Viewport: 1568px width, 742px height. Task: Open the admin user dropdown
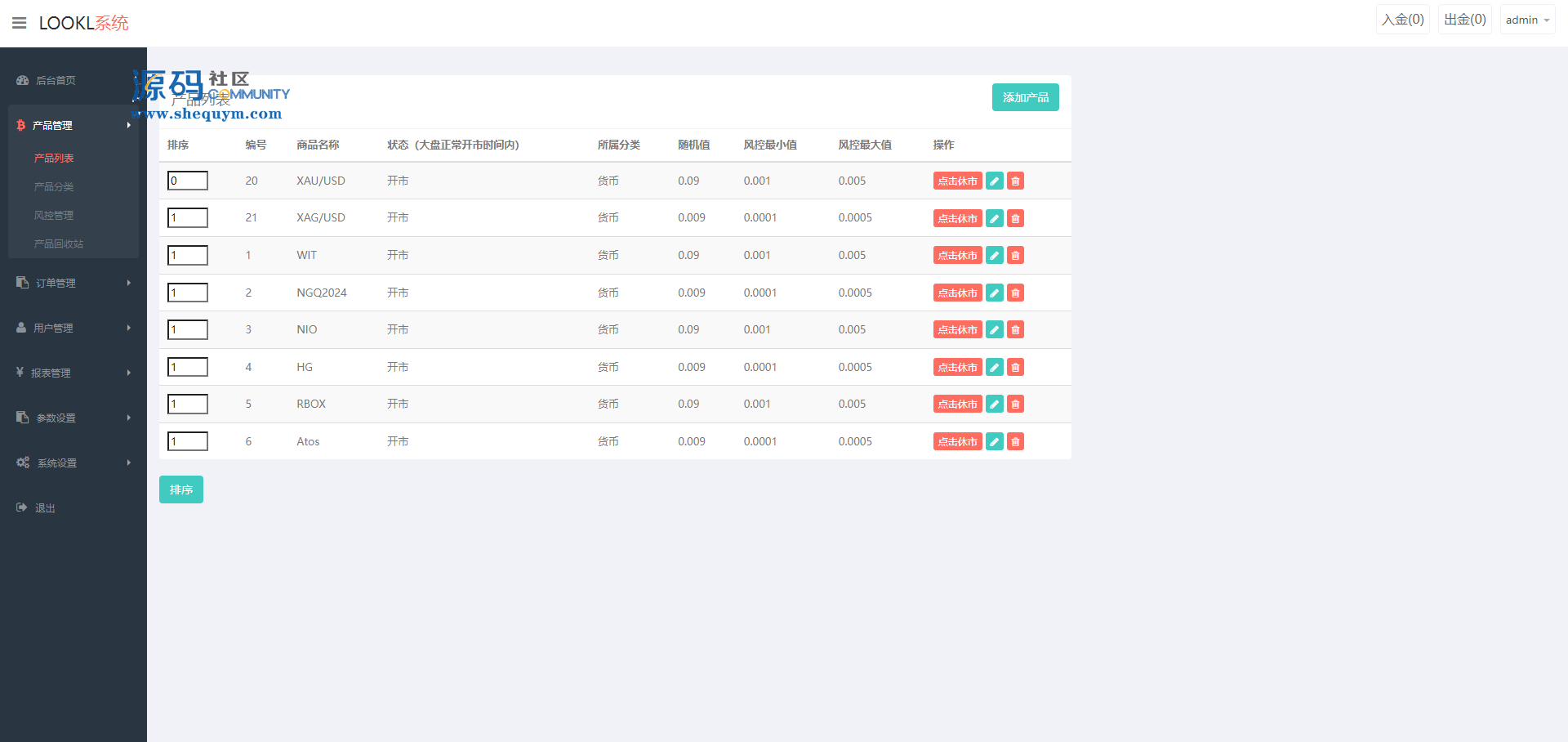click(1526, 20)
